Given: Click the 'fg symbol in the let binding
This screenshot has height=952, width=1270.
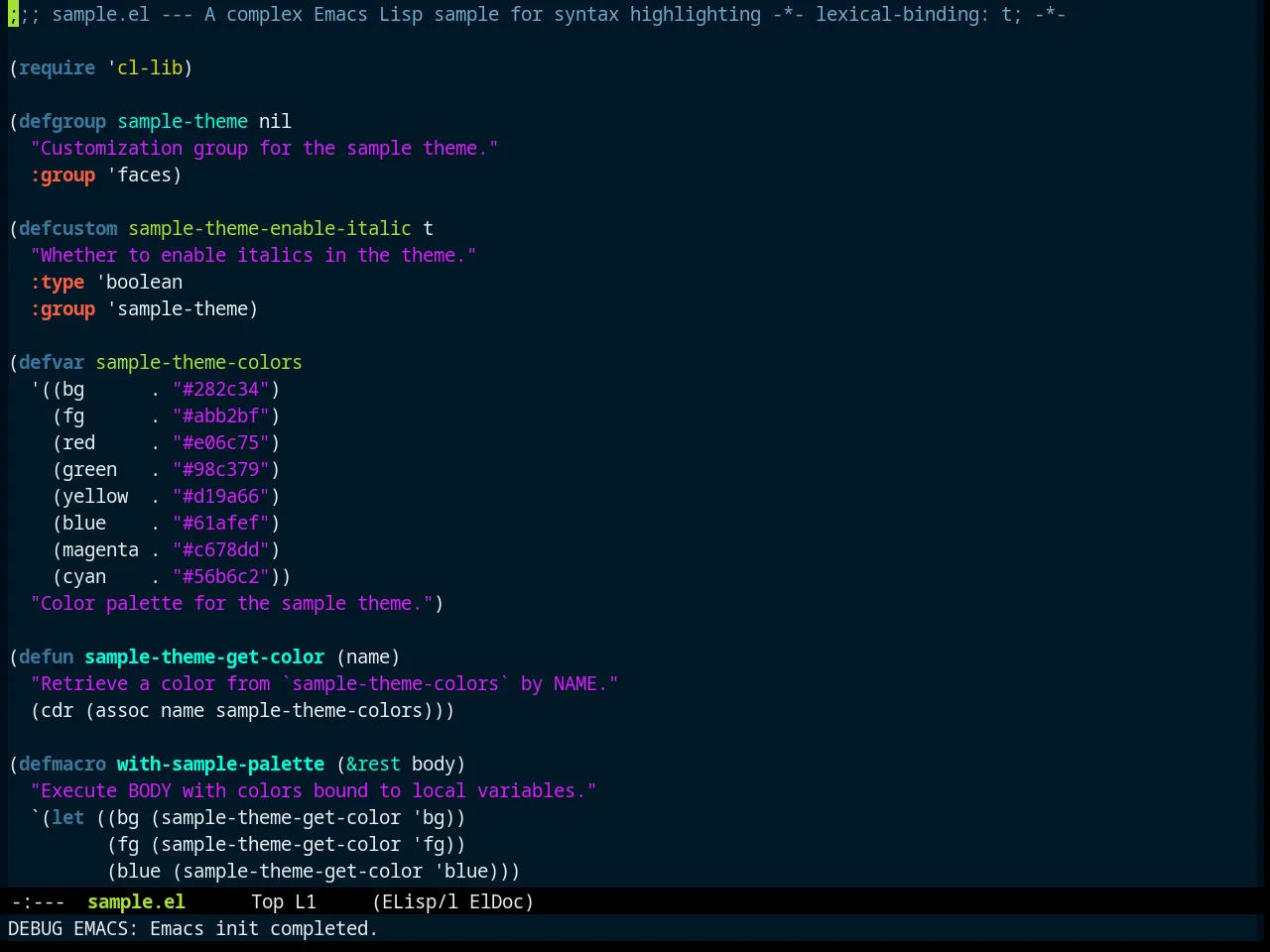Looking at the screenshot, I should click(428, 844).
